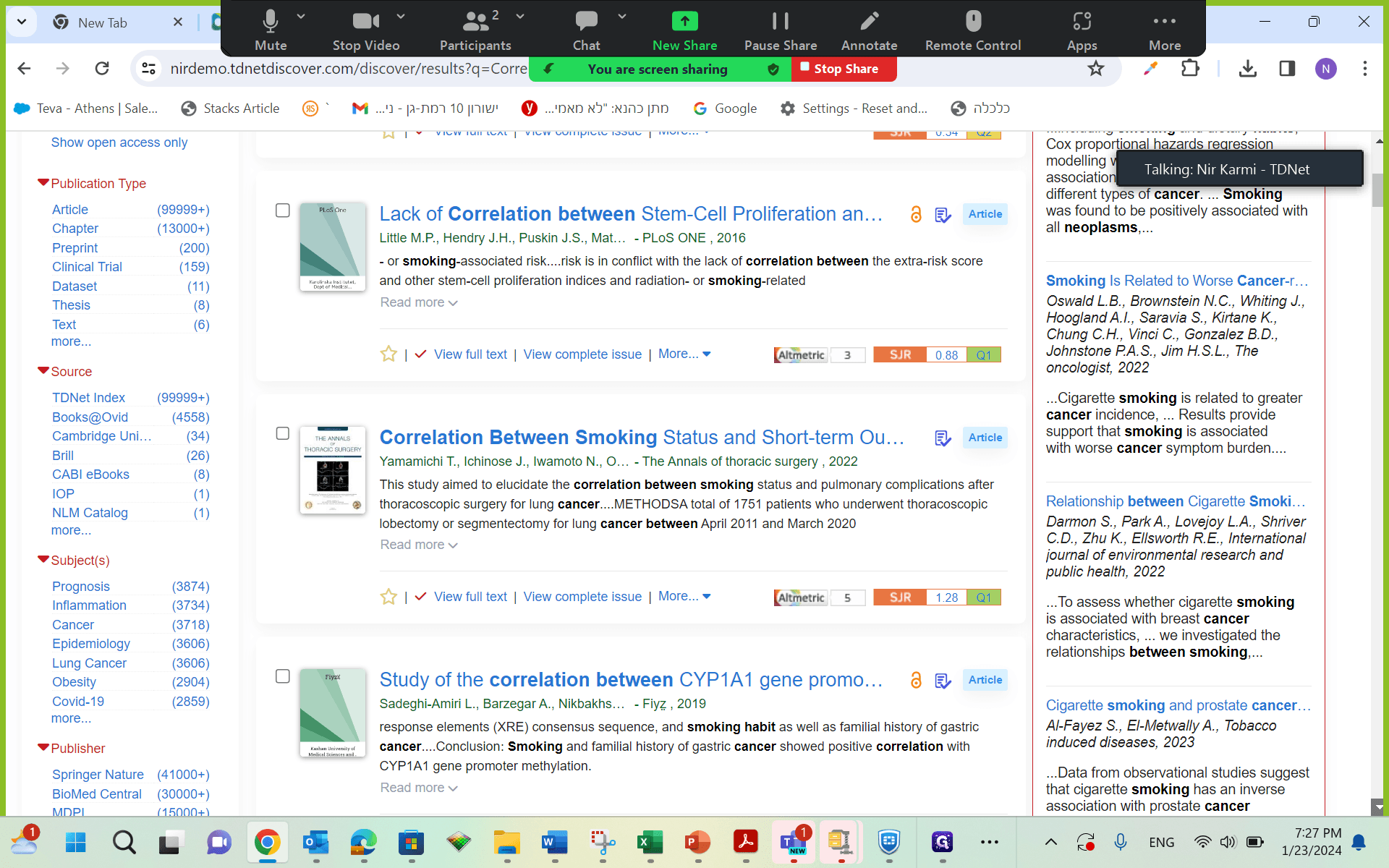Stop Video in Zoom toolbar
Screen dimensions: 1389x868
pos(366,30)
